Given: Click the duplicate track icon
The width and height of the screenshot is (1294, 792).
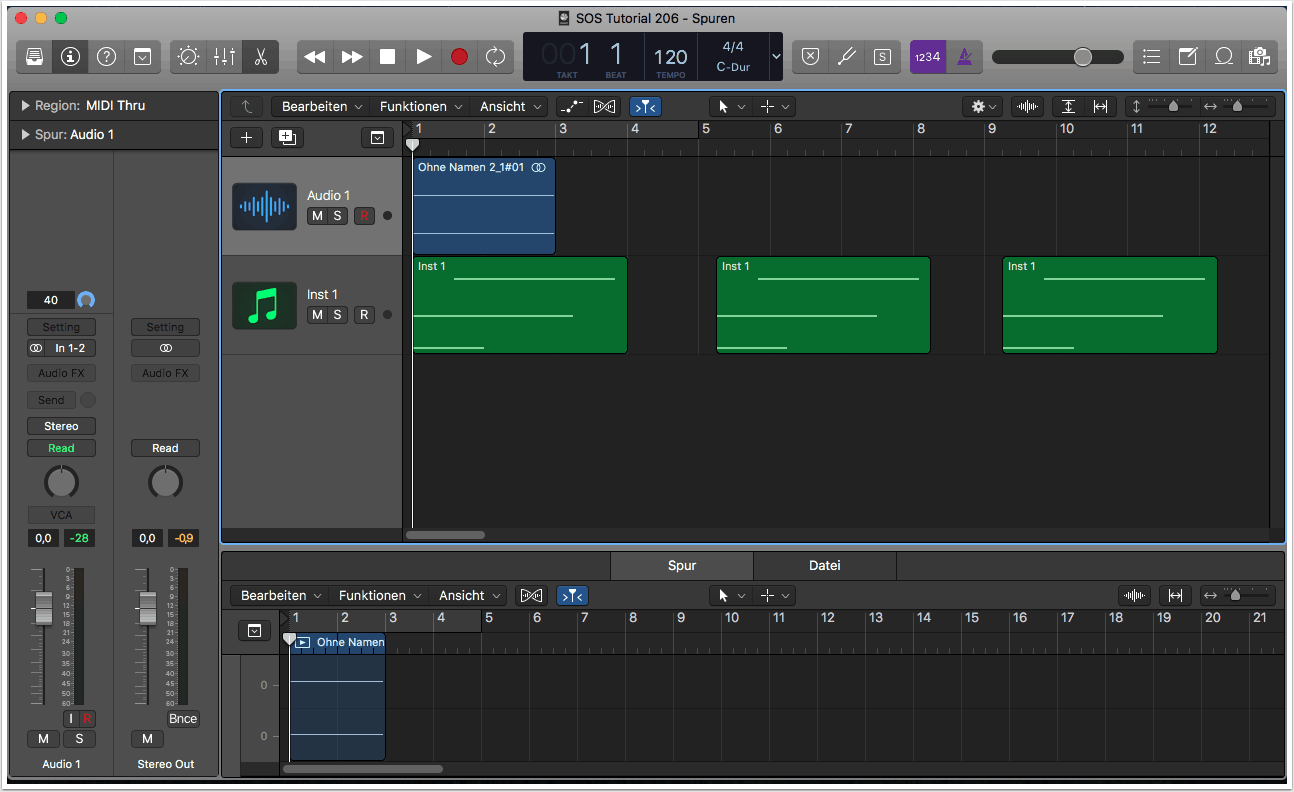Looking at the screenshot, I should tap(287, 138).
